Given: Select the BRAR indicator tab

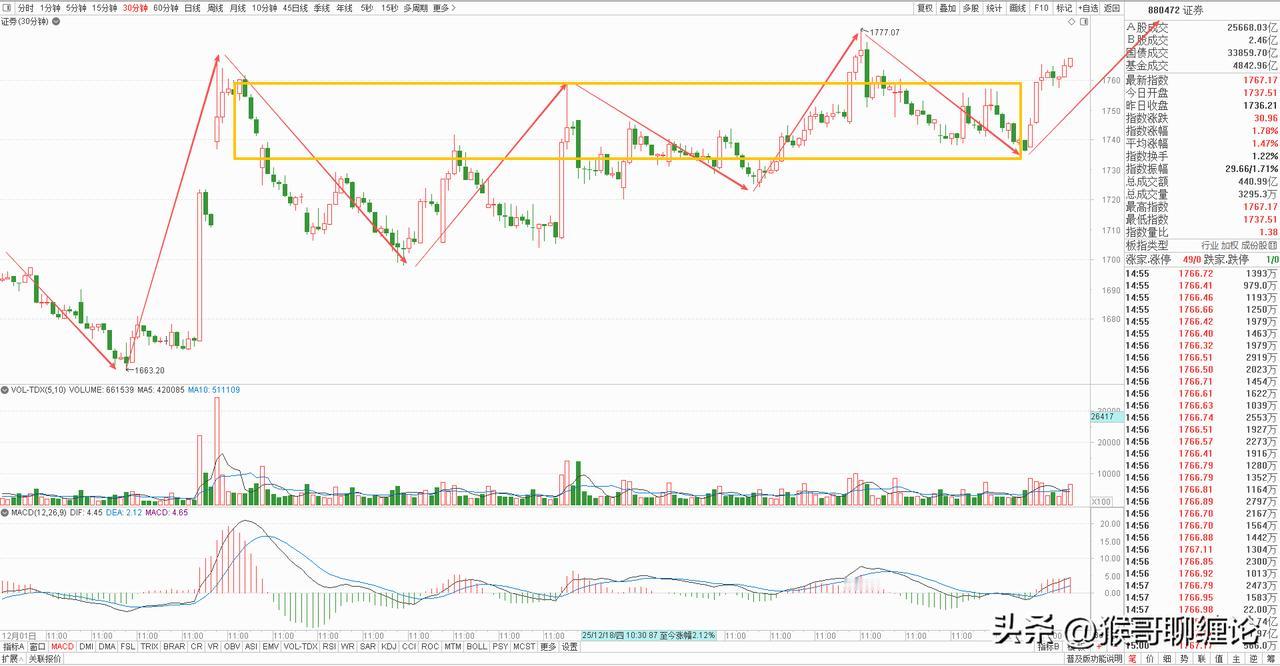Looking at the screenshot, I should [x=175, y=647].
